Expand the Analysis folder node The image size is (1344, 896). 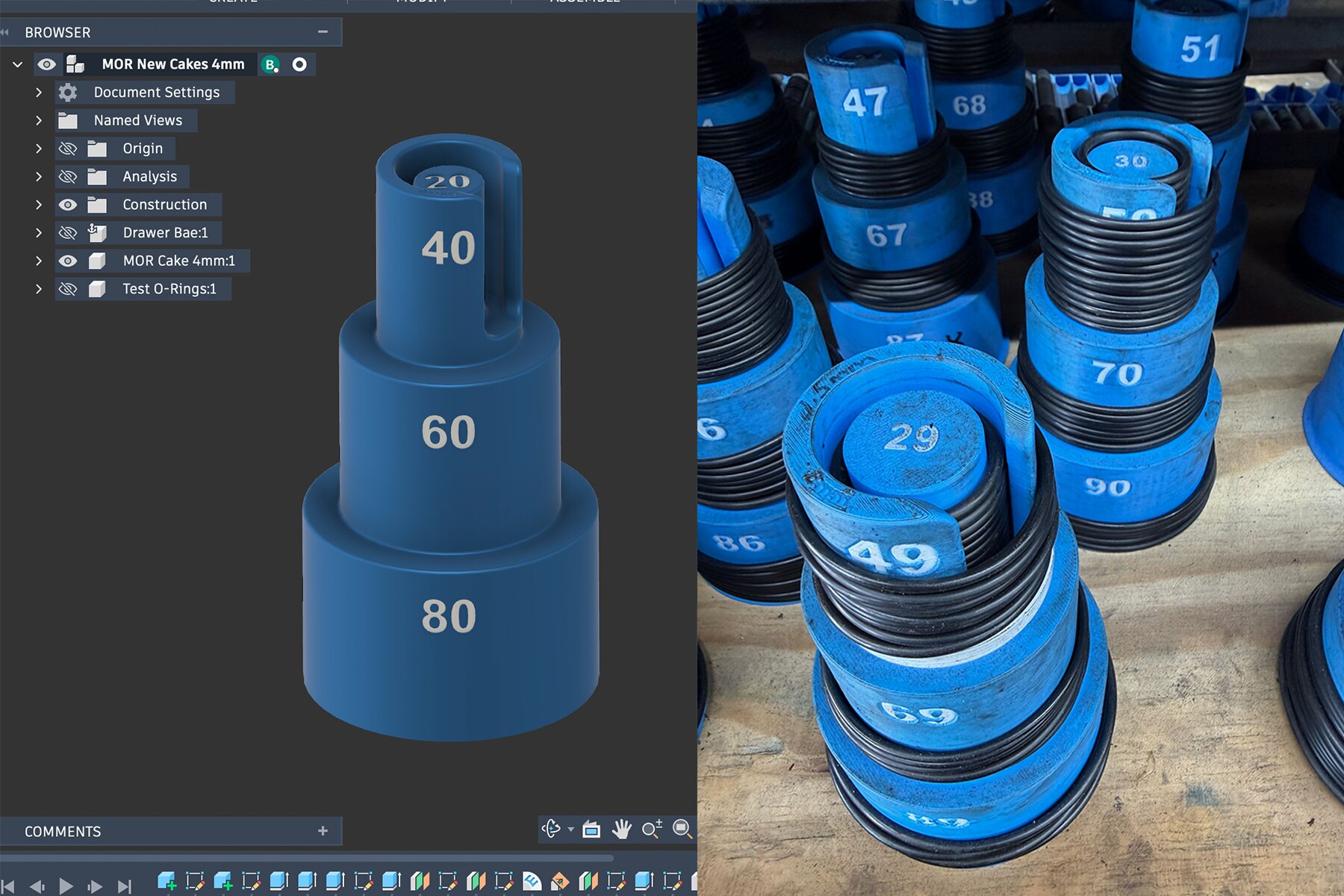39,177
